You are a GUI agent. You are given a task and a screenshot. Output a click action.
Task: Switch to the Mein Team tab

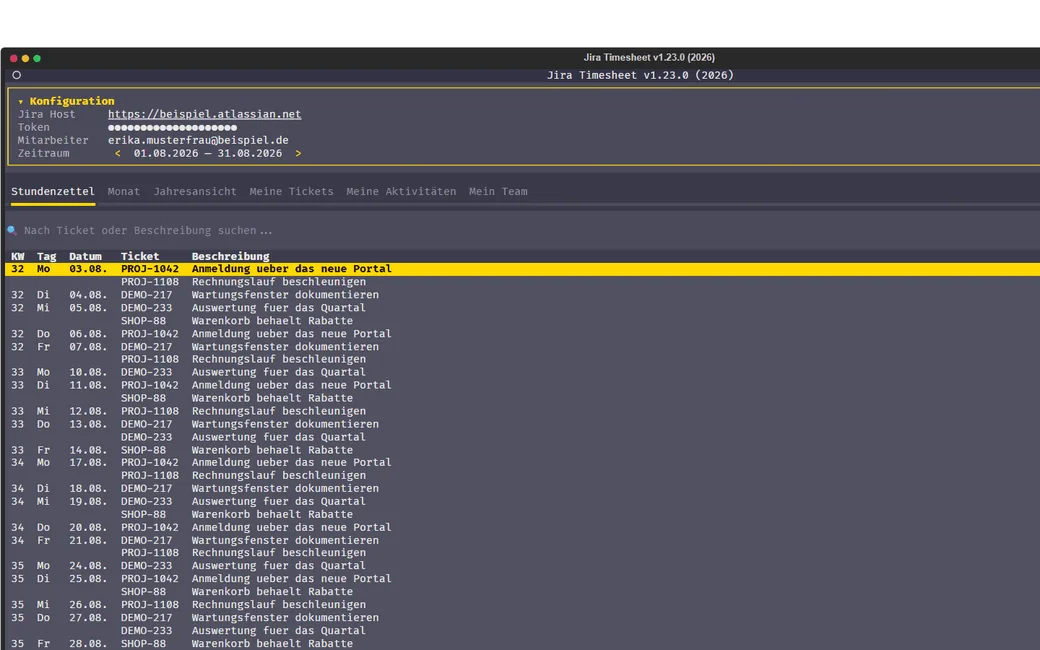tap(498, 192)
